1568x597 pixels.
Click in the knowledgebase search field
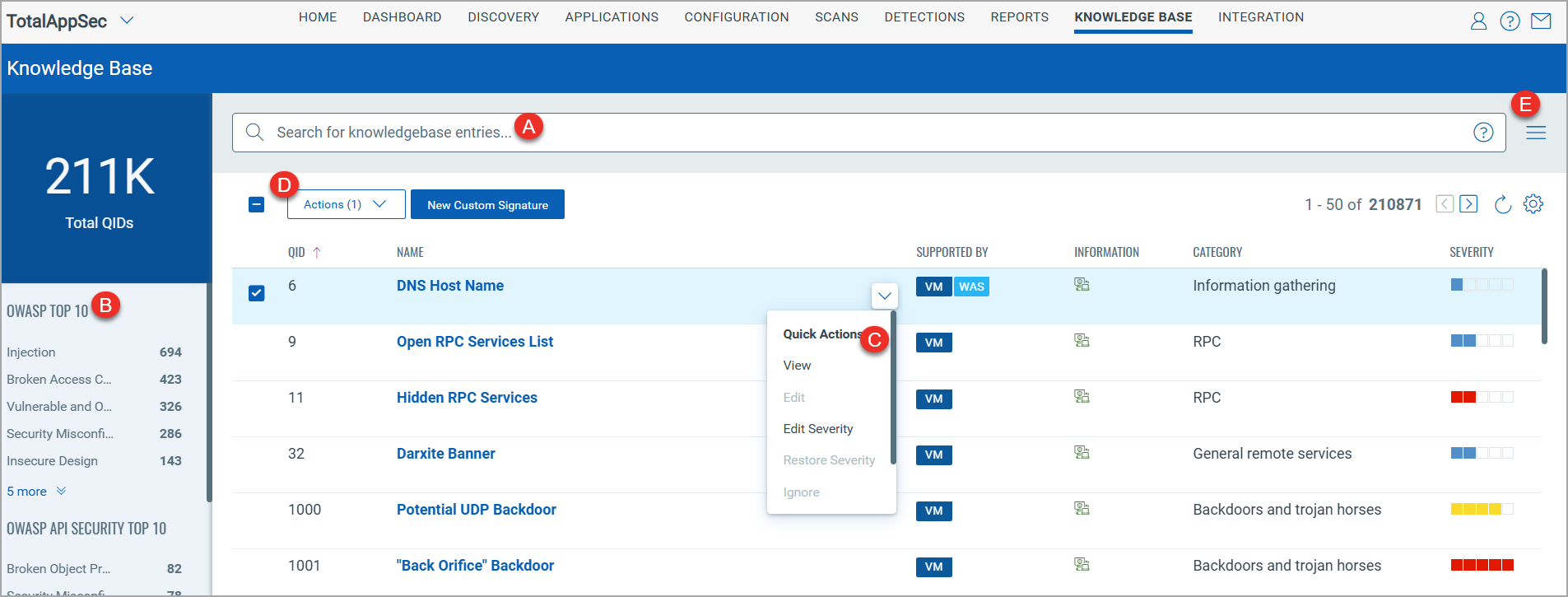pos(868,133)
